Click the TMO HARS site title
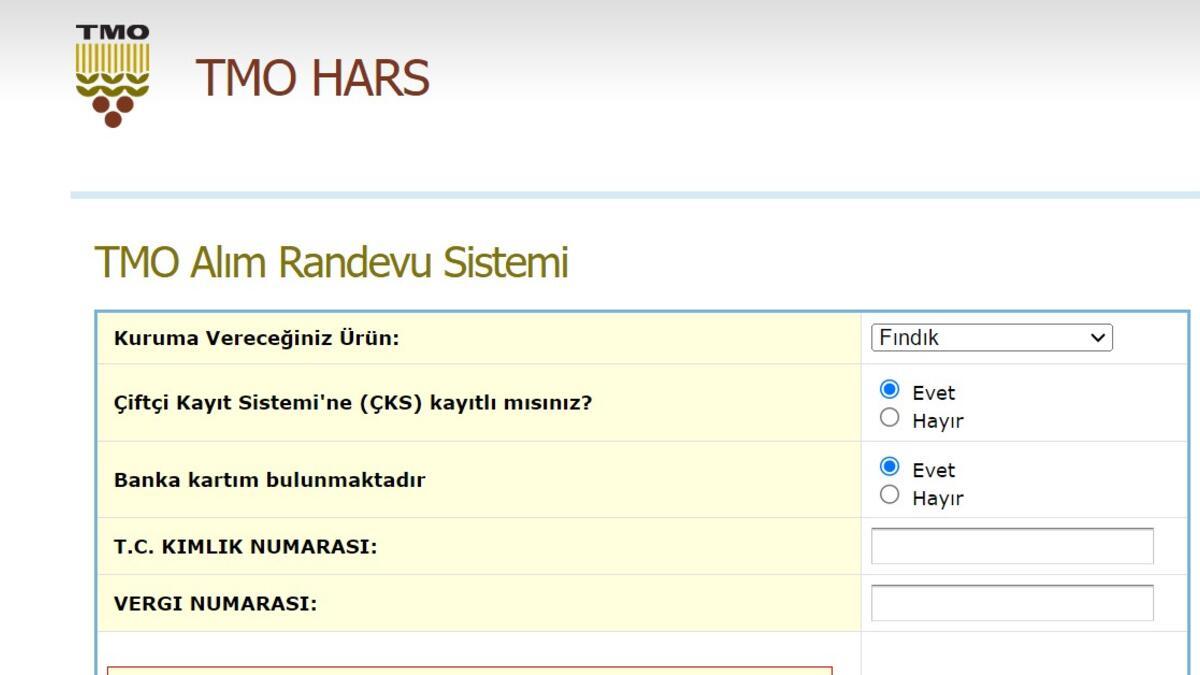Screen dimensions: 1200x675 pyautogui.click(x=312, y=78)
